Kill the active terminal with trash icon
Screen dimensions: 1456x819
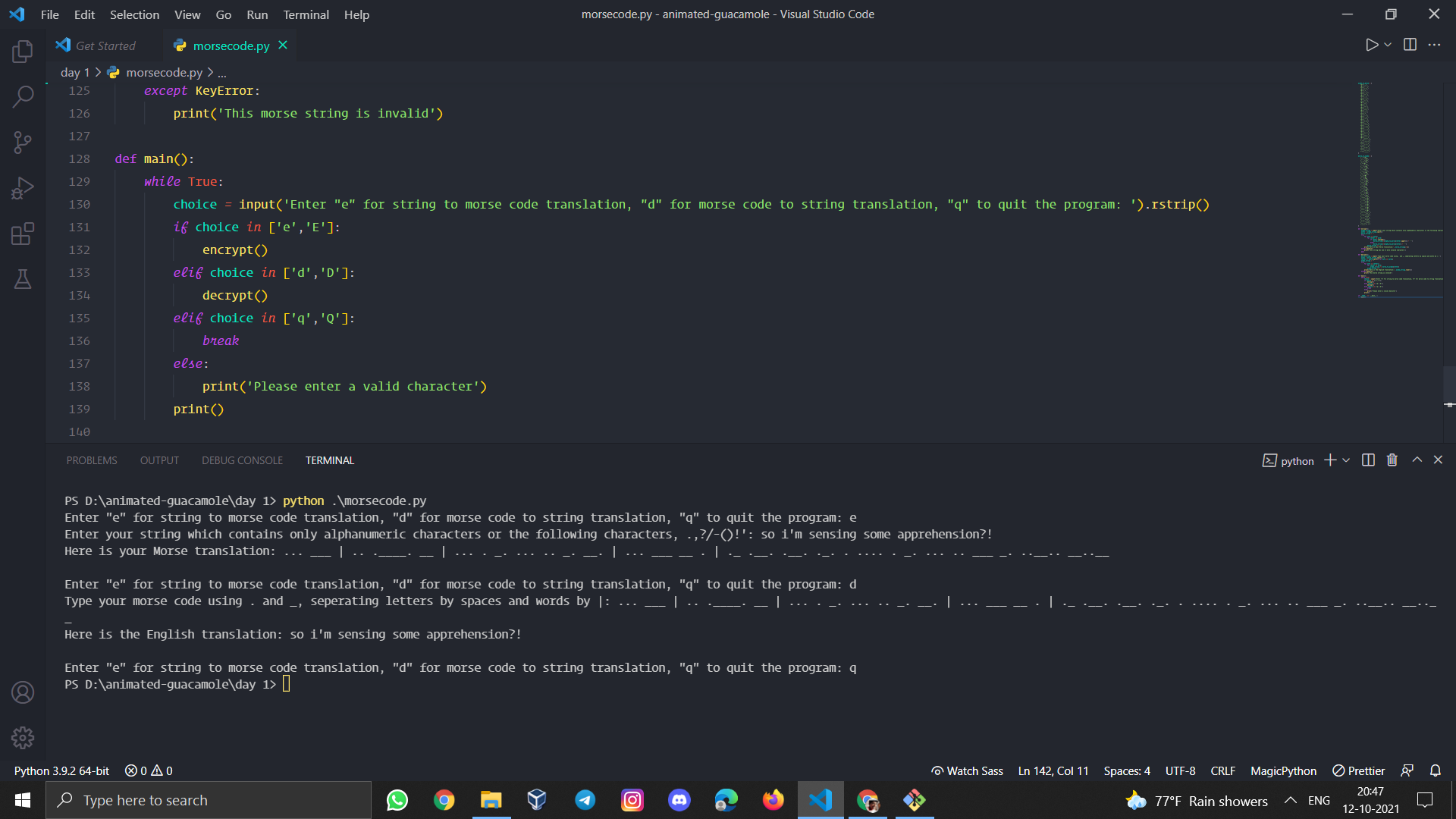point(1392,460)
